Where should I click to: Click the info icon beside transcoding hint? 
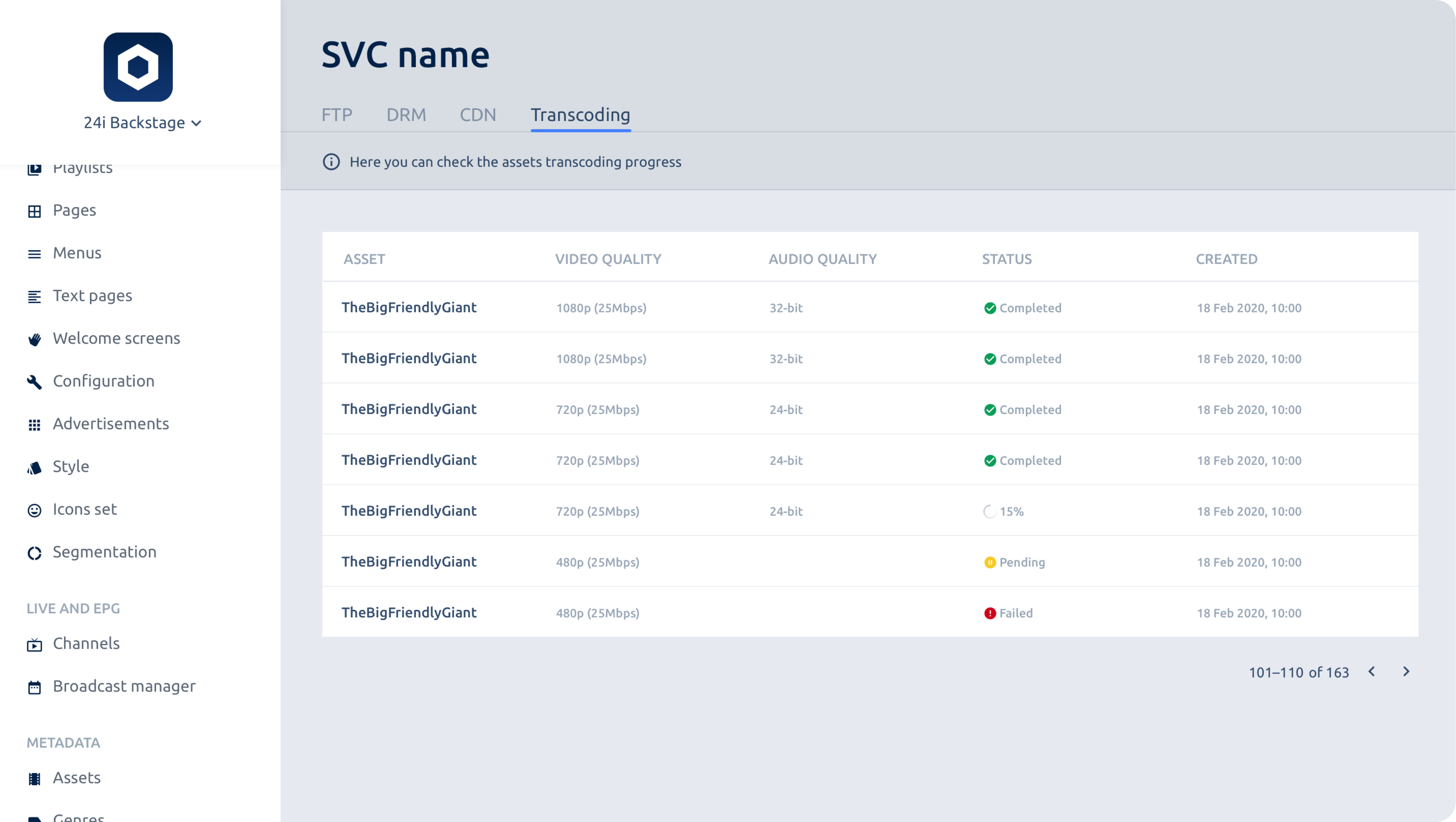(331, 162)
